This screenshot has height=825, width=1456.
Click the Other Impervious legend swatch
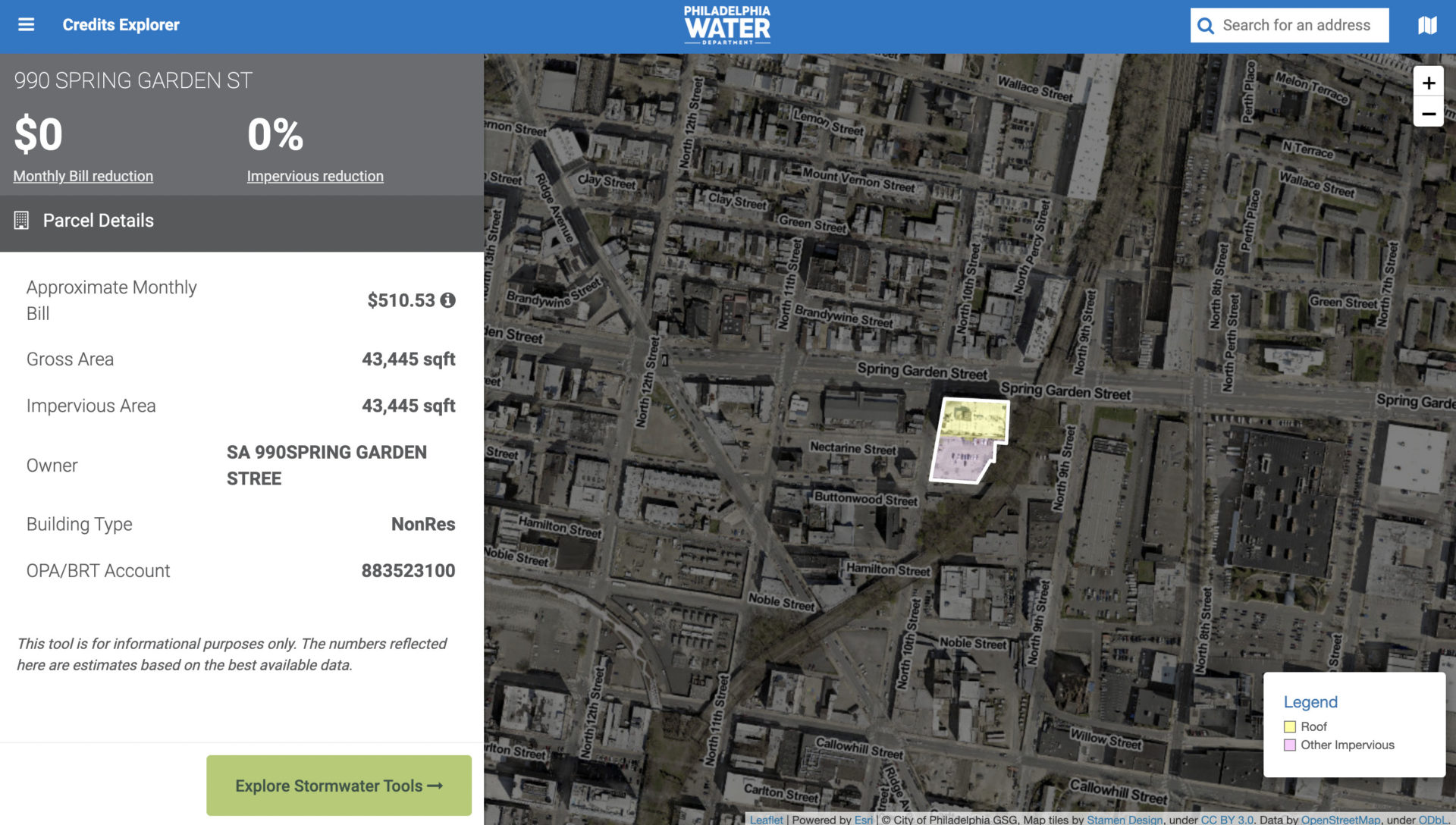[1289, 745]
